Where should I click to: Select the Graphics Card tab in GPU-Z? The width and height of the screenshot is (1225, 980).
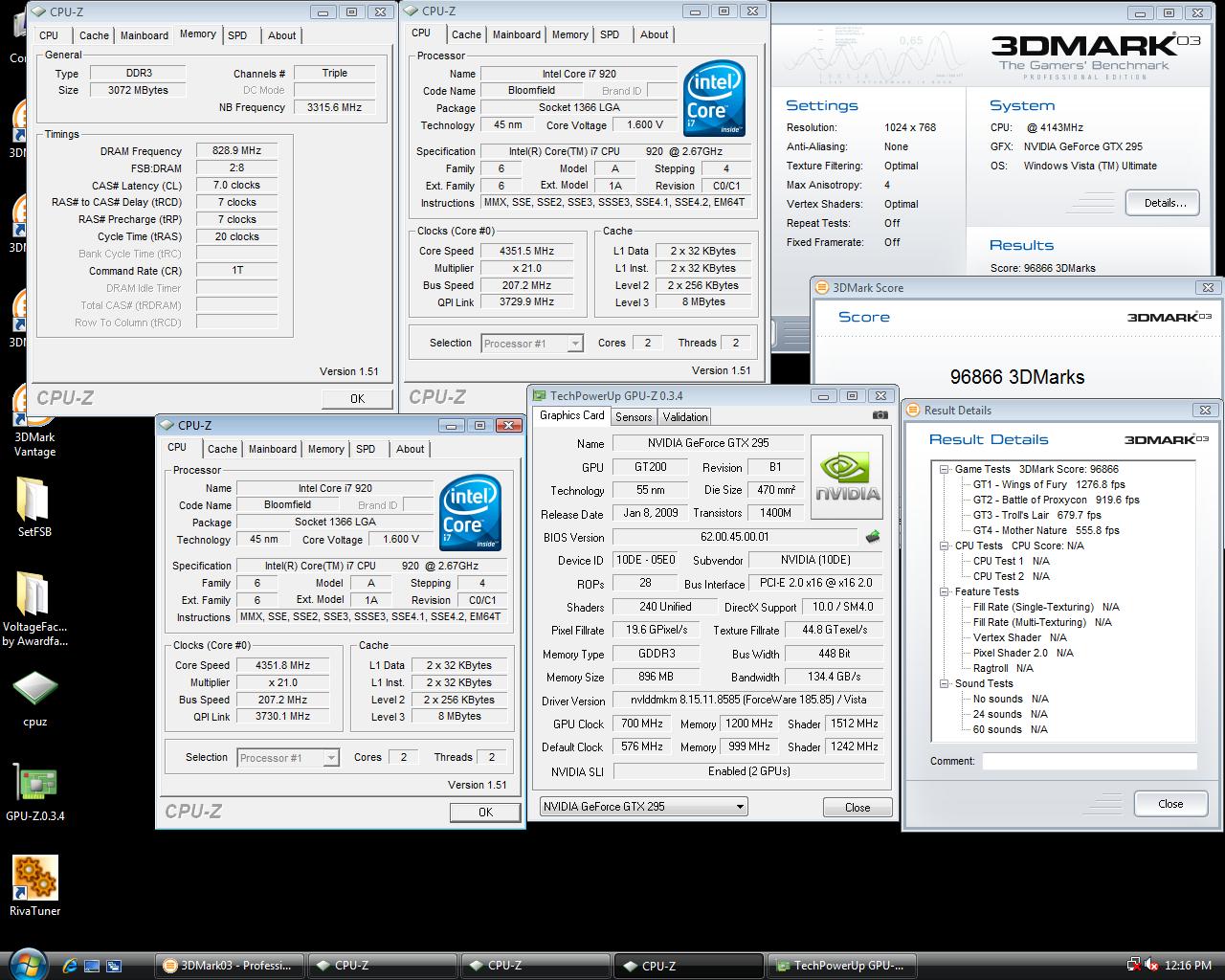point(572,415)
